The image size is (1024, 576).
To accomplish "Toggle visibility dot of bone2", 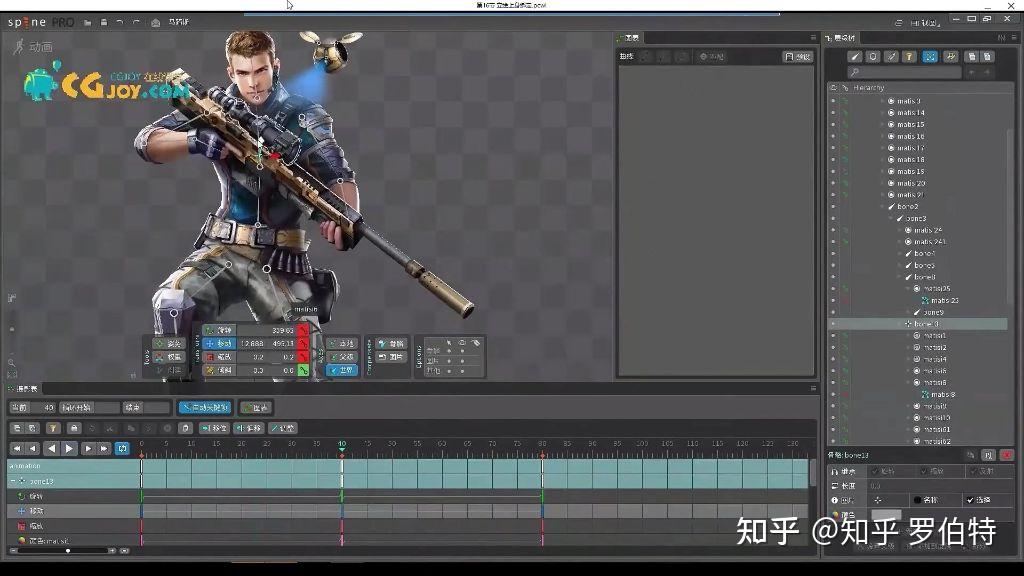I will [833, 206].
